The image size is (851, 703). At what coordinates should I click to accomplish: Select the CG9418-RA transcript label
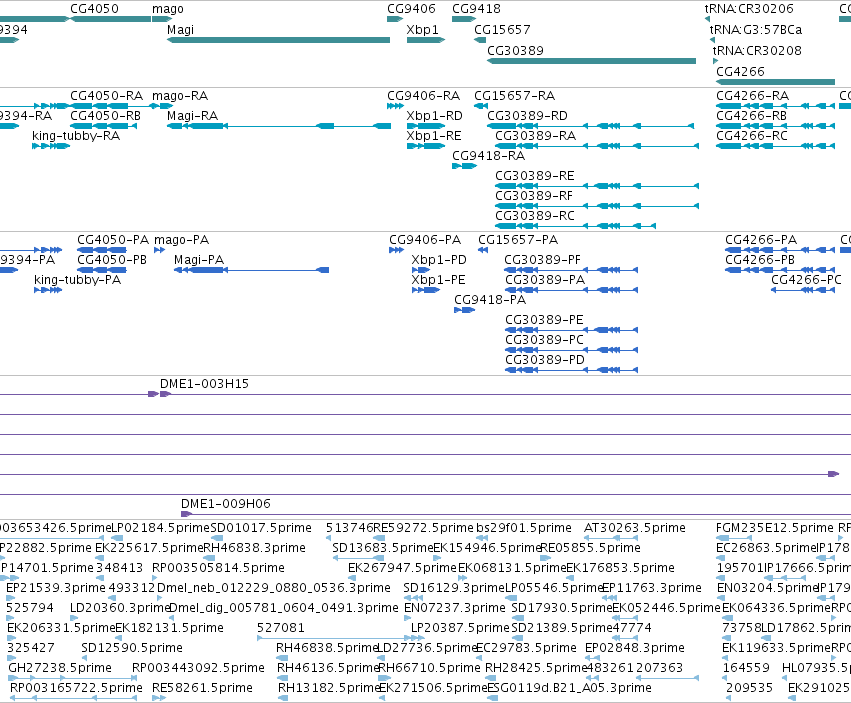pyautogui.click(x=488, y=156)
